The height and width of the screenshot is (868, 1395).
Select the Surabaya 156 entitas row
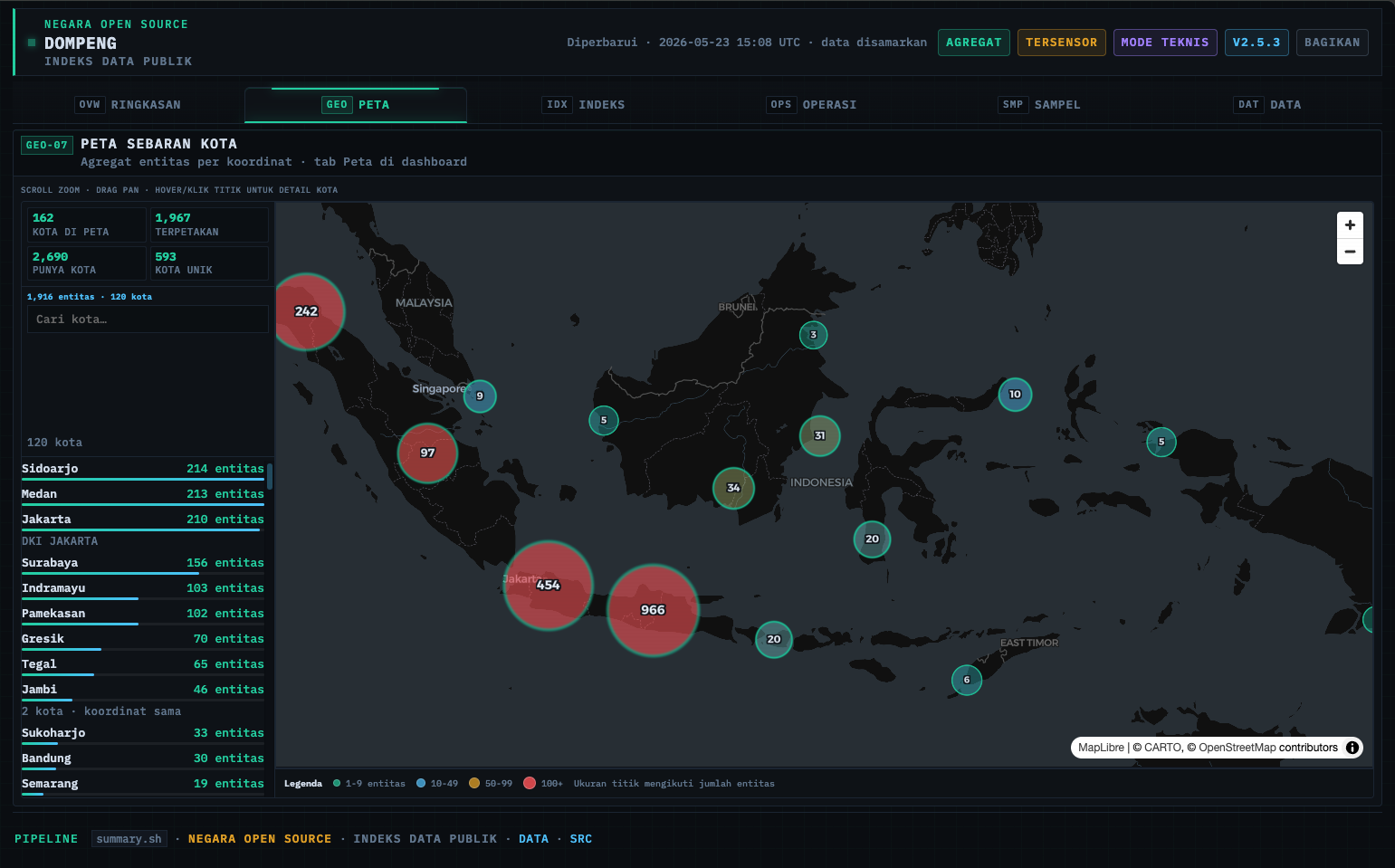(x=143, y=564)
